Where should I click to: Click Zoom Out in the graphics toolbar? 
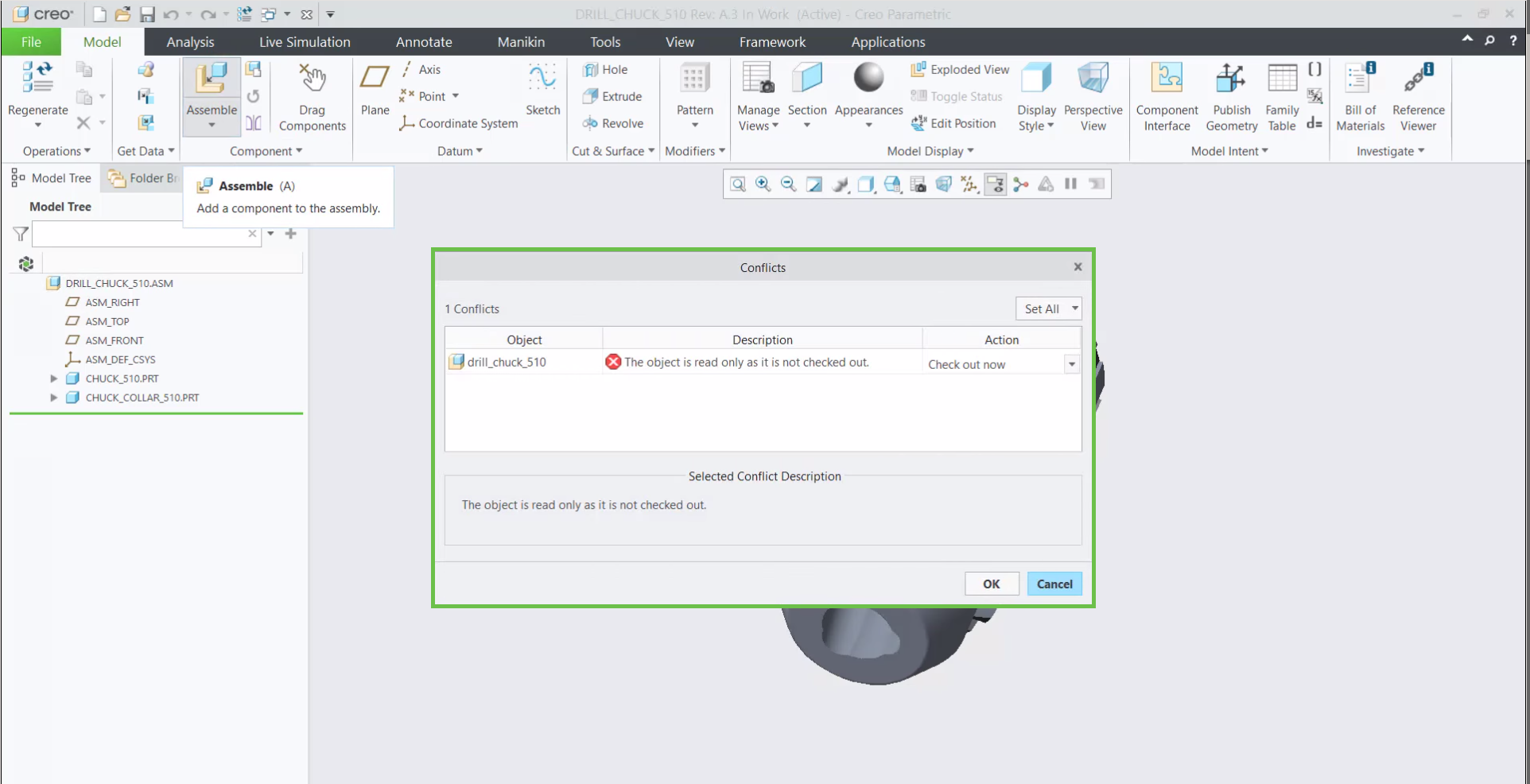pyautogui.click(x=789, y=184)
